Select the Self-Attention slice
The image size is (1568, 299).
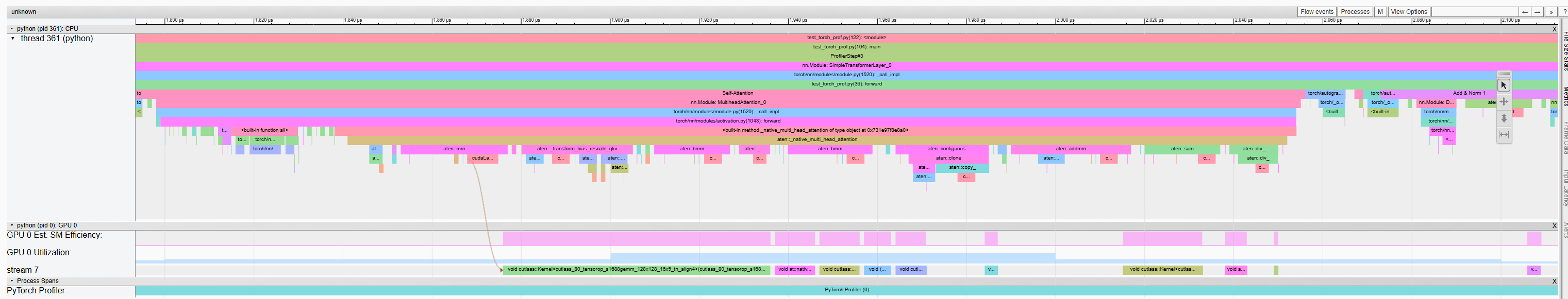point(724,93)
